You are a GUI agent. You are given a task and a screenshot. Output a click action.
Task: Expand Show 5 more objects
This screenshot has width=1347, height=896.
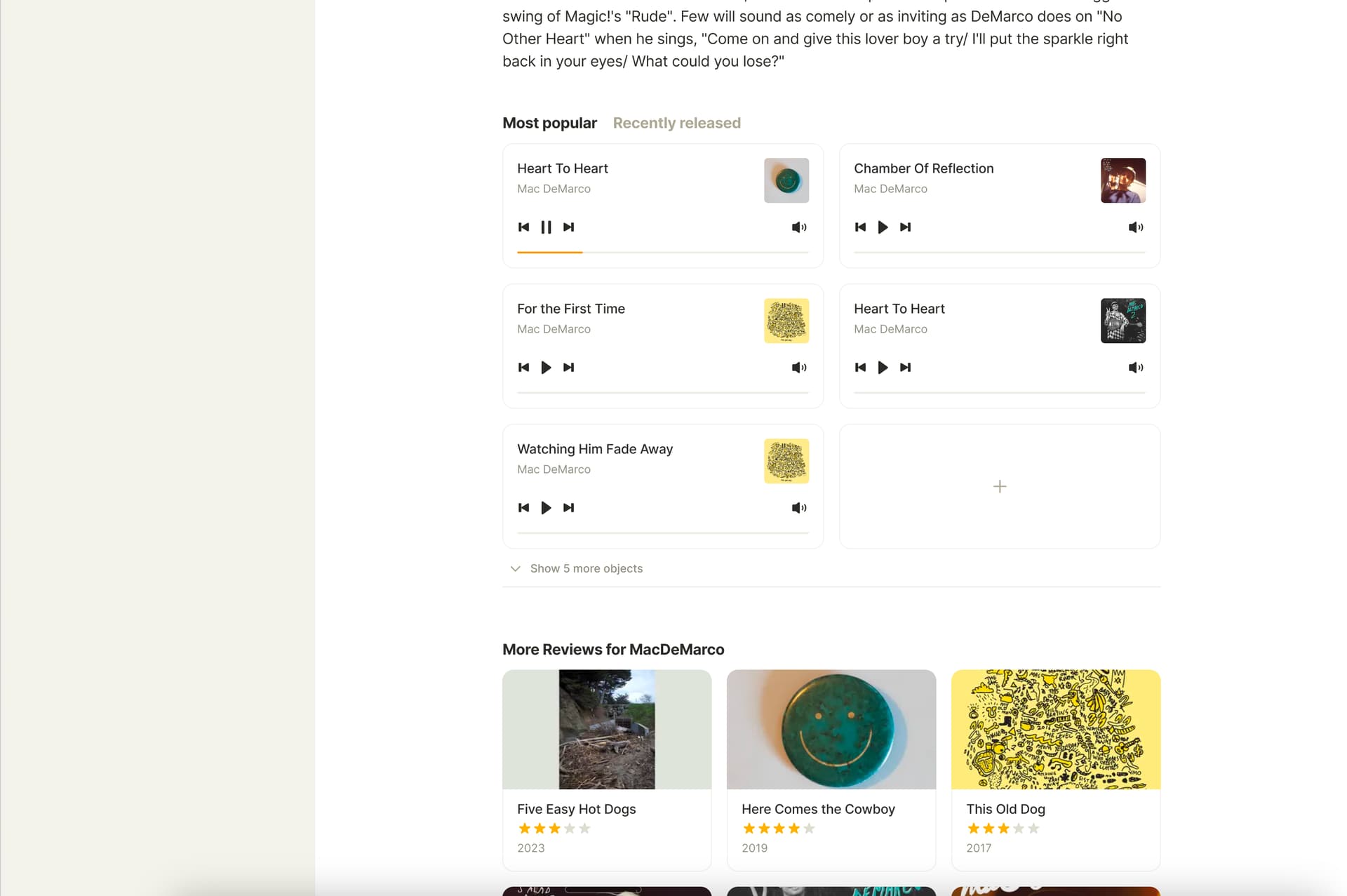tap(586, 568)
